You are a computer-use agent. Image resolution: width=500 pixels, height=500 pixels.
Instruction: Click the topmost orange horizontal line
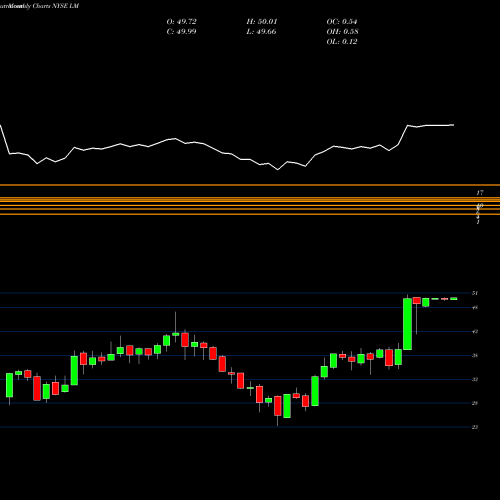[x=250, y=185]
